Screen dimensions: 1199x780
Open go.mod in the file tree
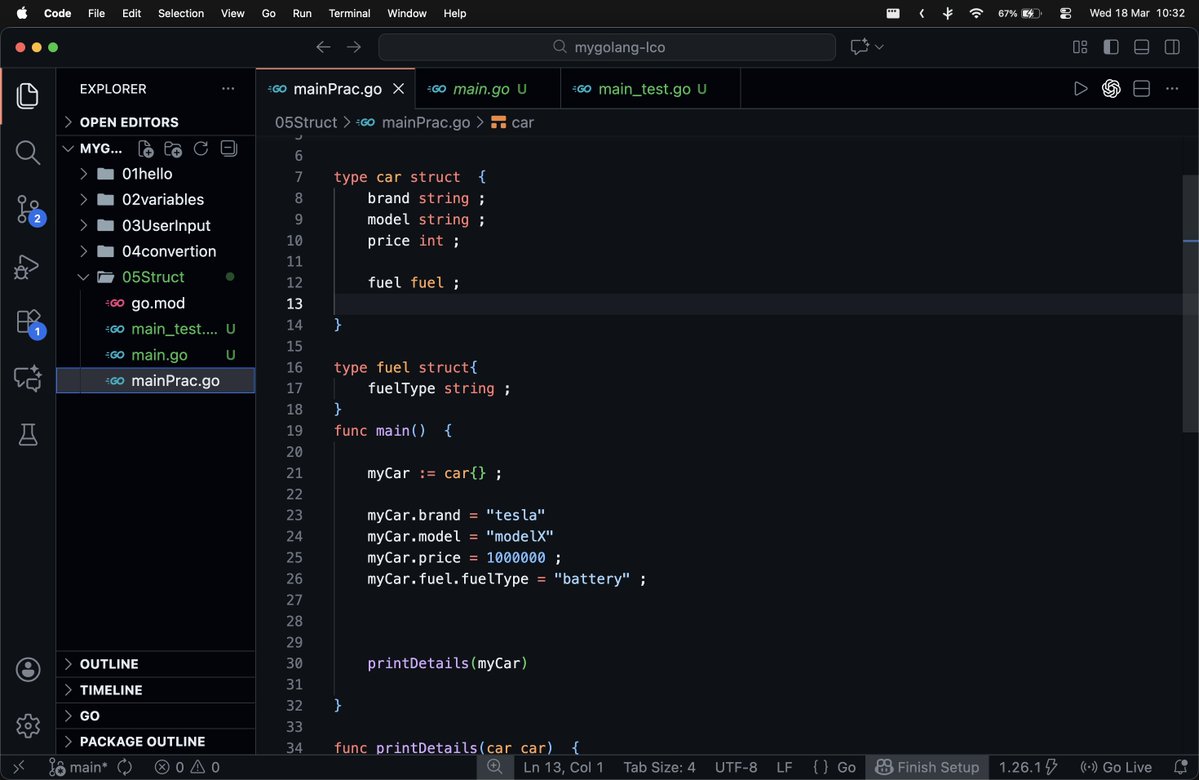[156, 303]
